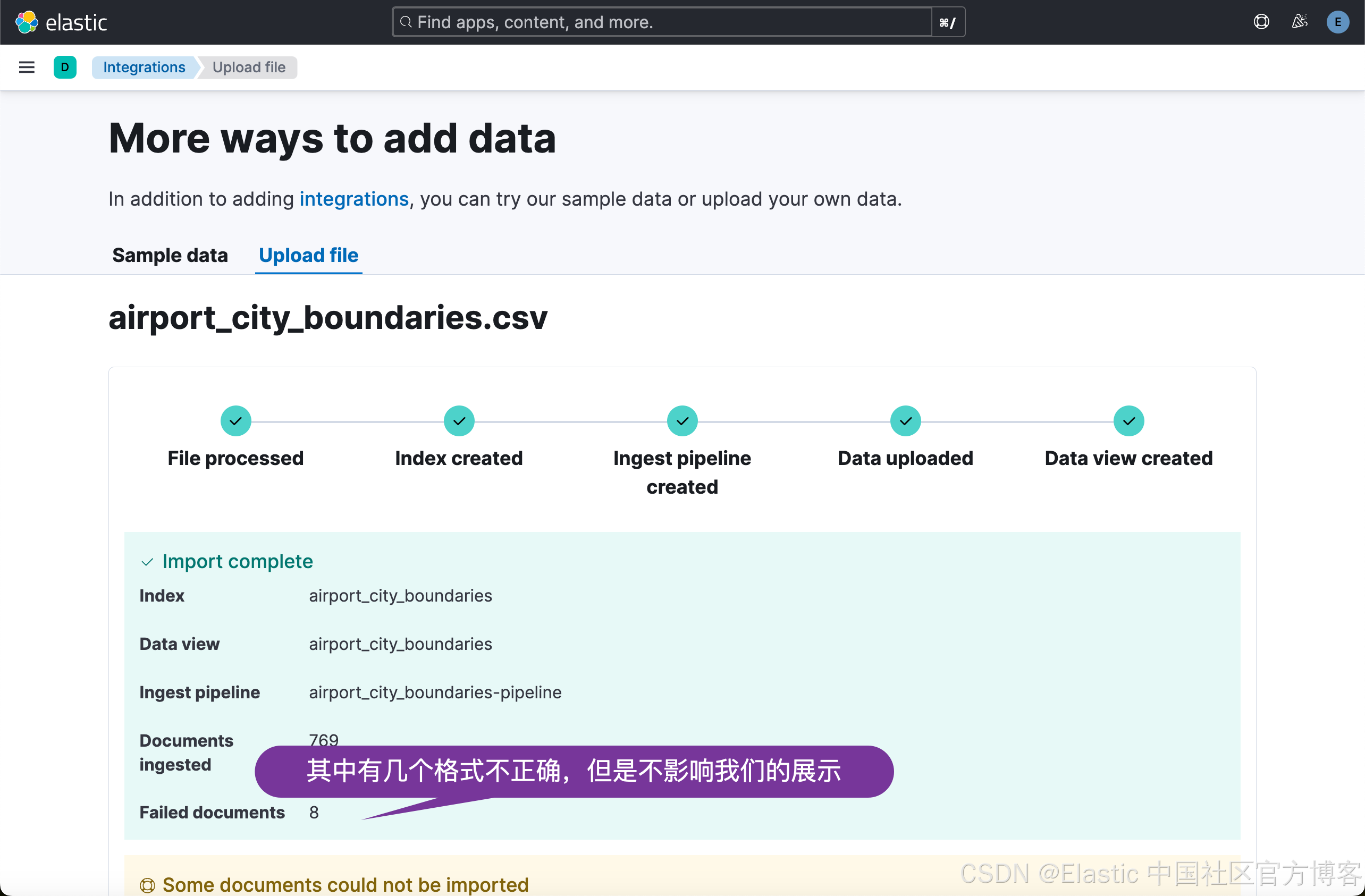Navigate to Integrations via breadcrumb

click(144, 67)
